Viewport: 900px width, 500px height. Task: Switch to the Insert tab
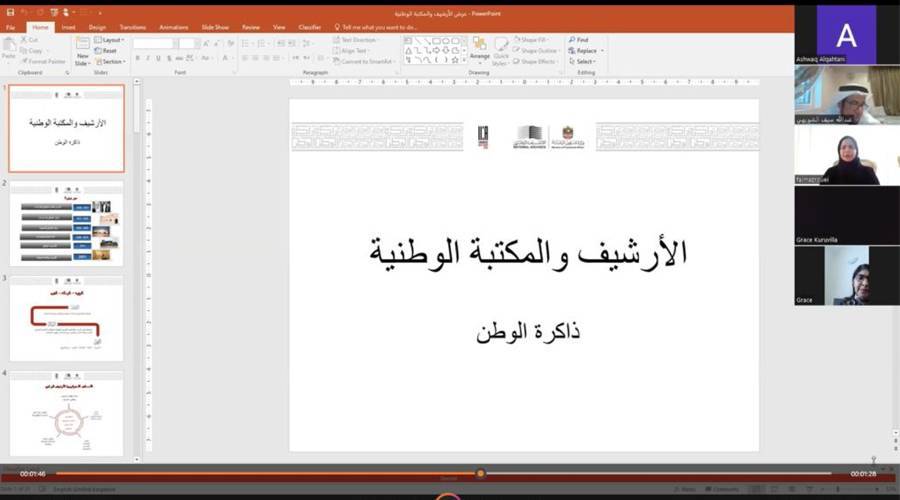click(x=68, y=27)
